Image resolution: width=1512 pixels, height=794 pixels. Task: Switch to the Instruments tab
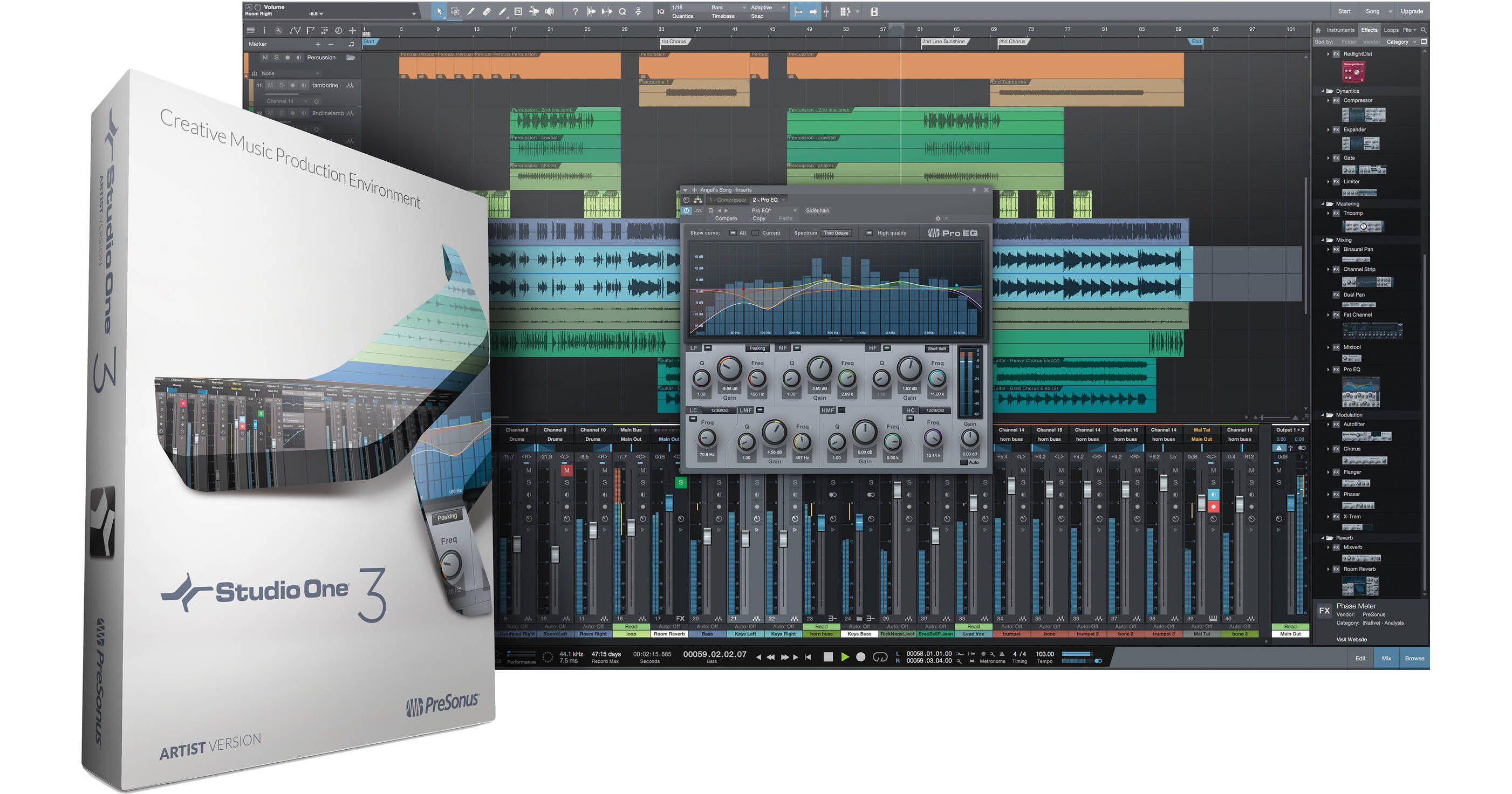(1341, 30)
